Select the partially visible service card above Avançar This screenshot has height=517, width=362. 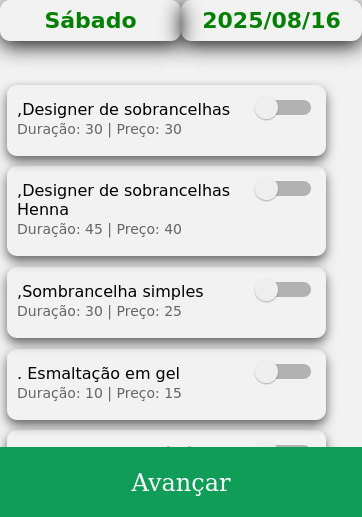coord(166,439)
